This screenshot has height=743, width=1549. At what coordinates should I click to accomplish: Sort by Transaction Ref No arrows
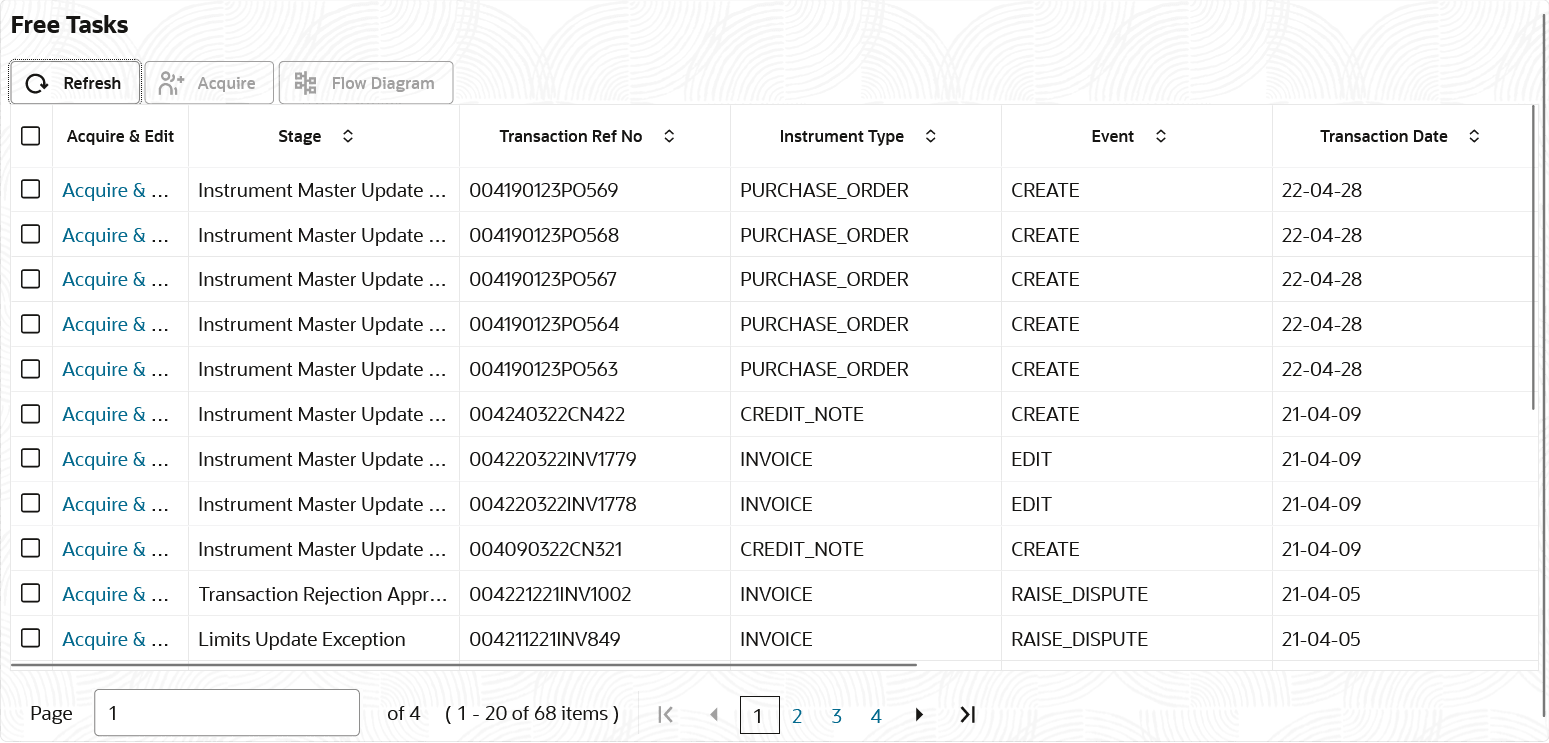point(670,136)
